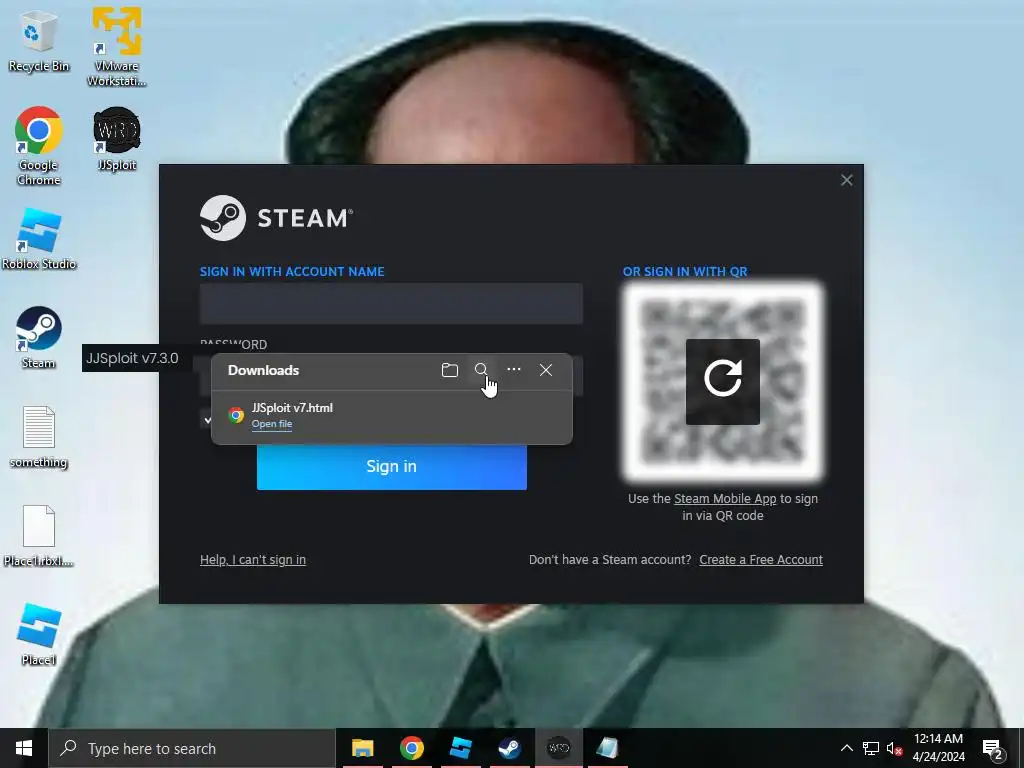Show downloads folder from Downloads popup
Image resolution: width=1024 pixels, height=768 pixels.
click(449, 370)
